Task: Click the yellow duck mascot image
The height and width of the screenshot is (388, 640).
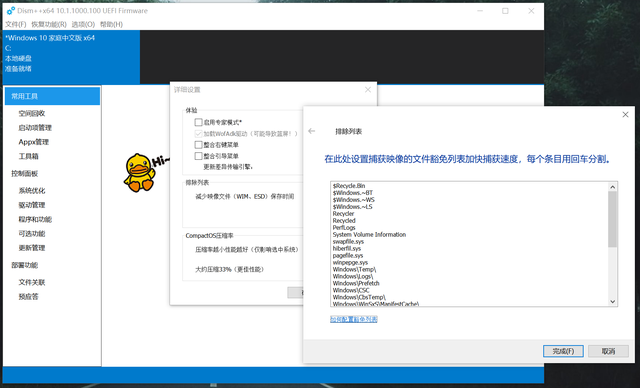Action: tap(140, 173)
